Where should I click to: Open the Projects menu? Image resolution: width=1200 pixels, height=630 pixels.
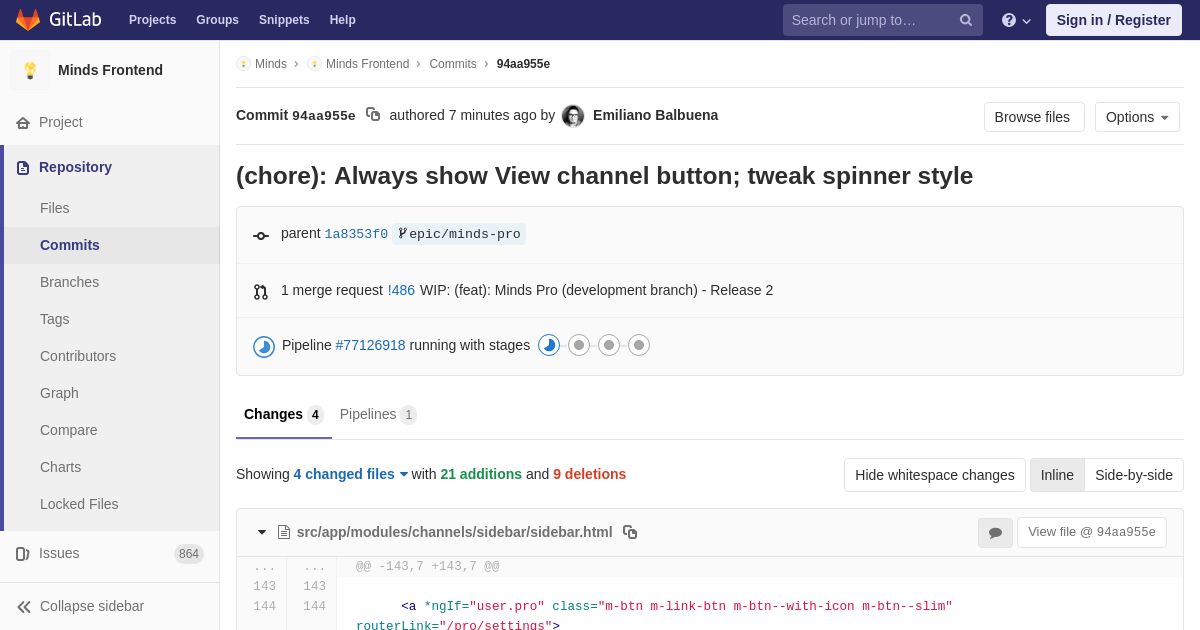tap(152, 20)
